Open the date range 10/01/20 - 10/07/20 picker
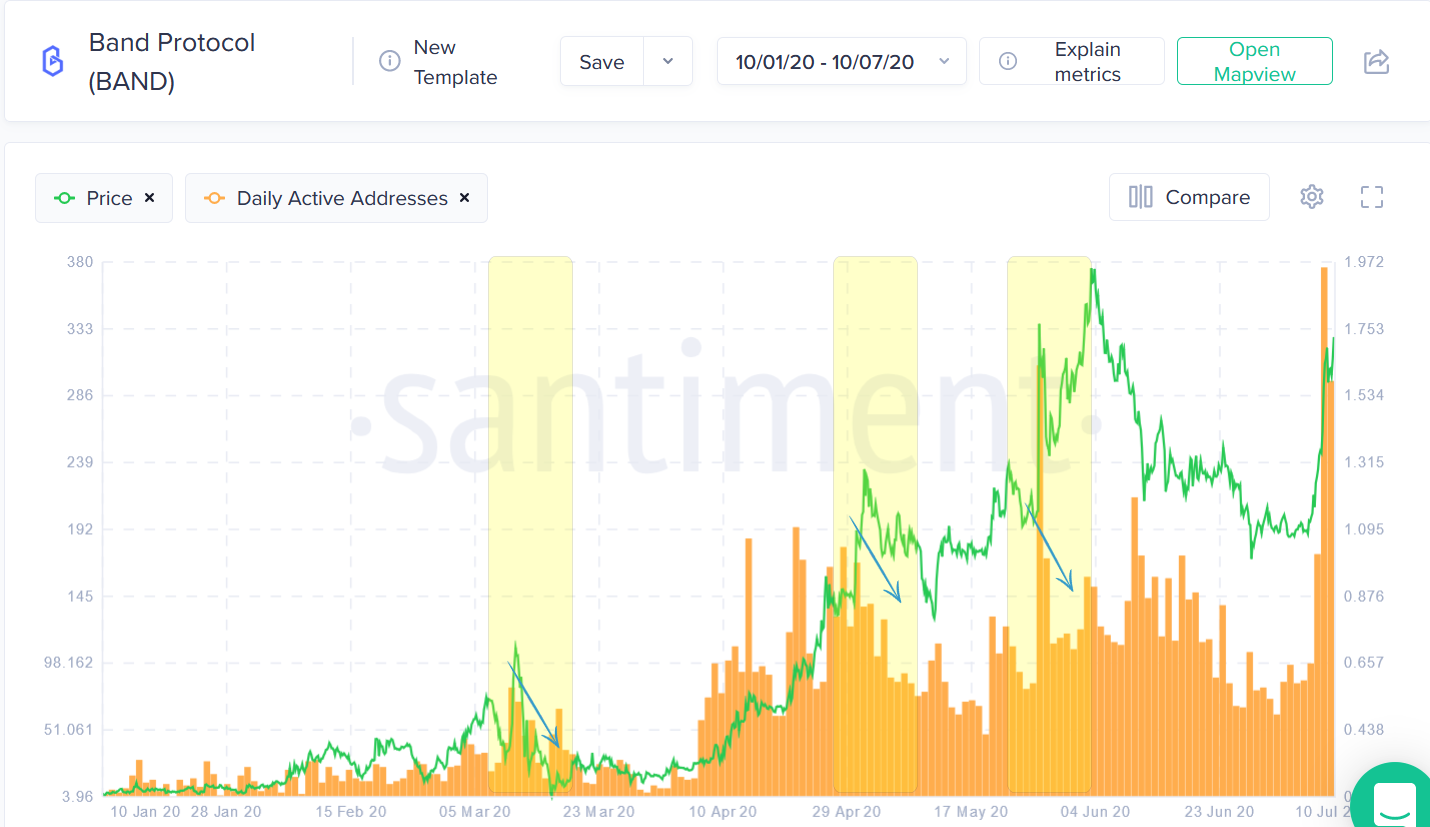 [x=842, y=61]
